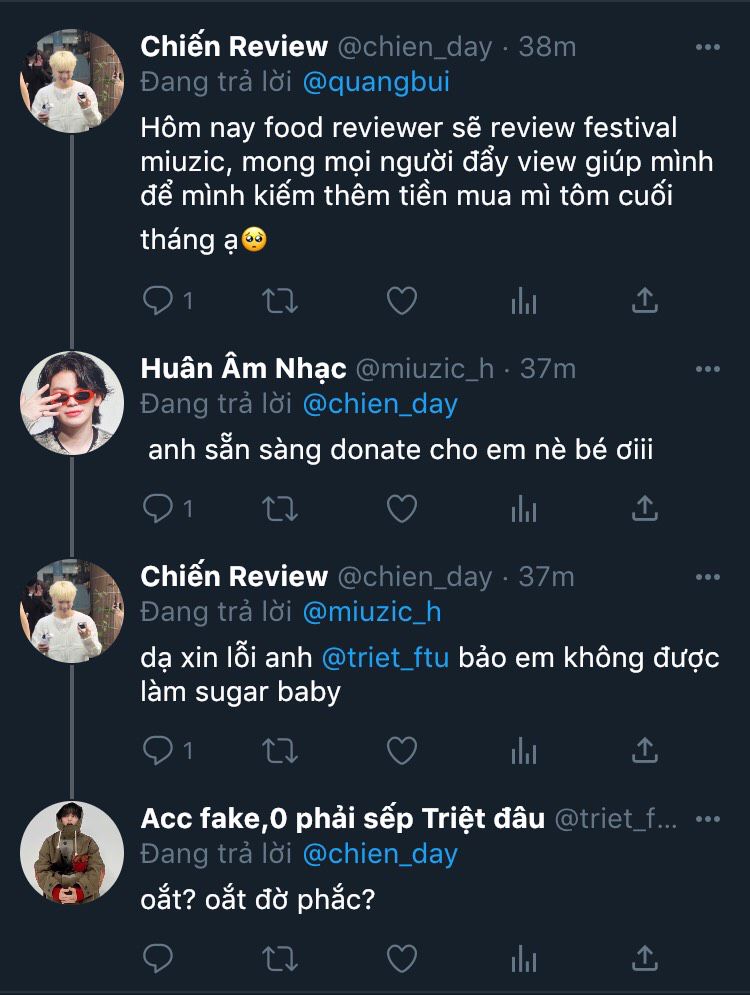Retweet the food reviewer festival tweet
Image resolution: width=750 pixels, height=995 pixels.
(x=280, y=300)
